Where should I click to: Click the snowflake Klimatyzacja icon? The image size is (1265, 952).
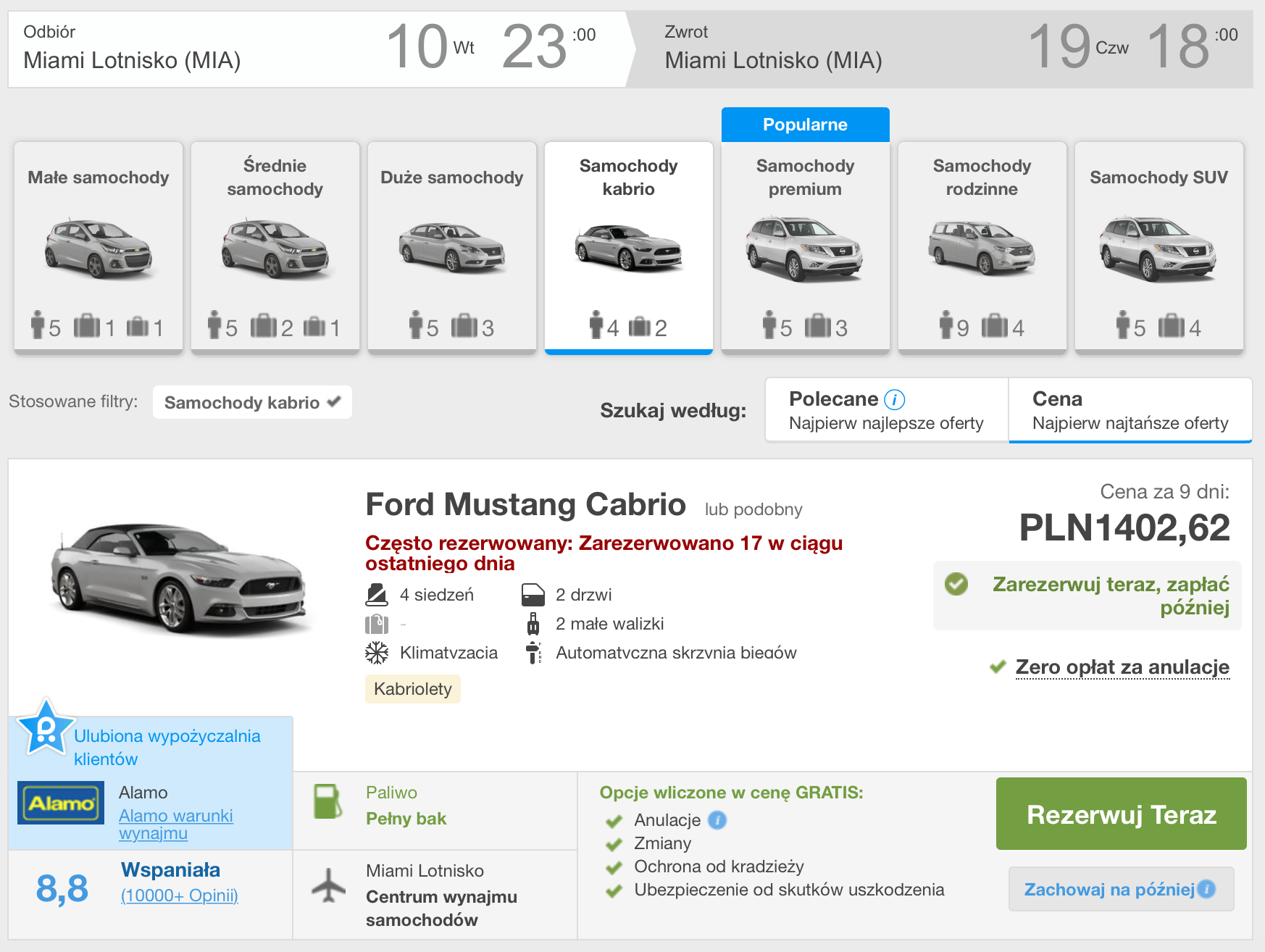377,653
